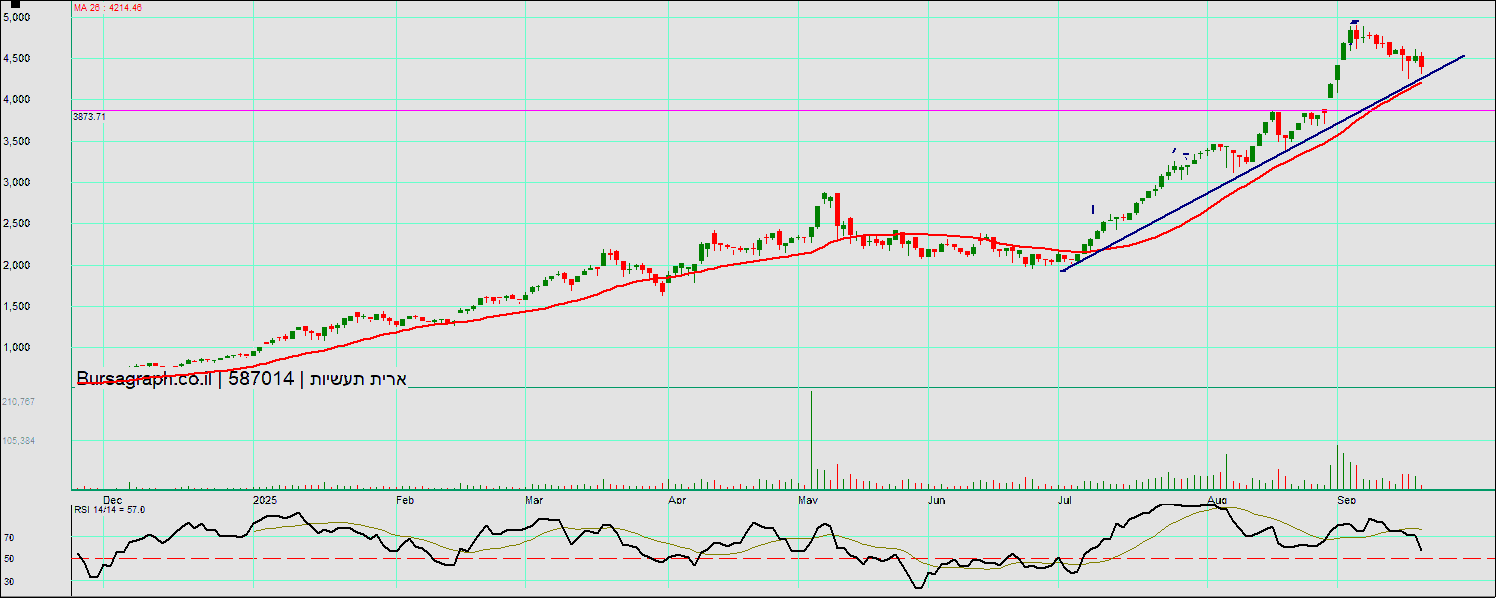This screenshot has height=598, width=1496.
Task: Select the MA 26 indicator label
Action: point(108,8)
